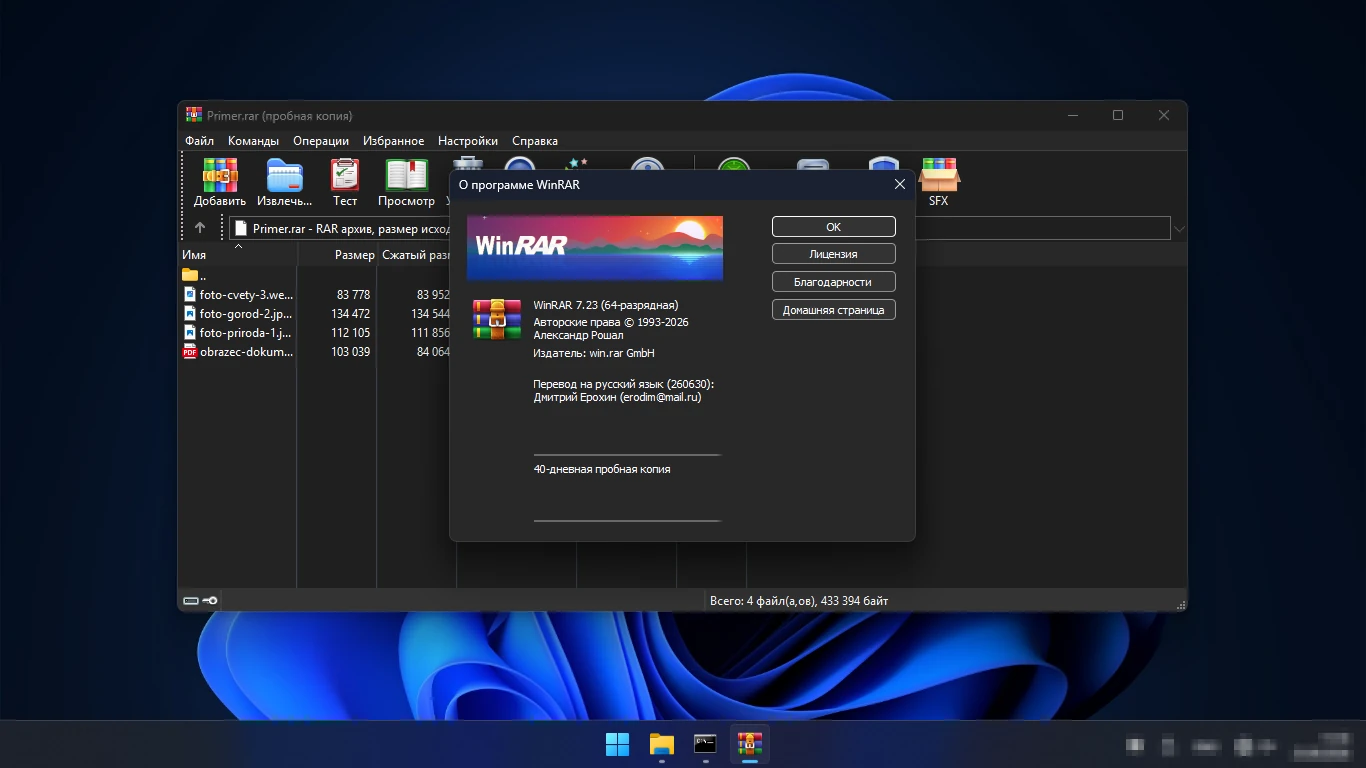This screenshot has width=1366, height=768.
Task: Click the parent folder '..' icon
Action: (190, 274)
